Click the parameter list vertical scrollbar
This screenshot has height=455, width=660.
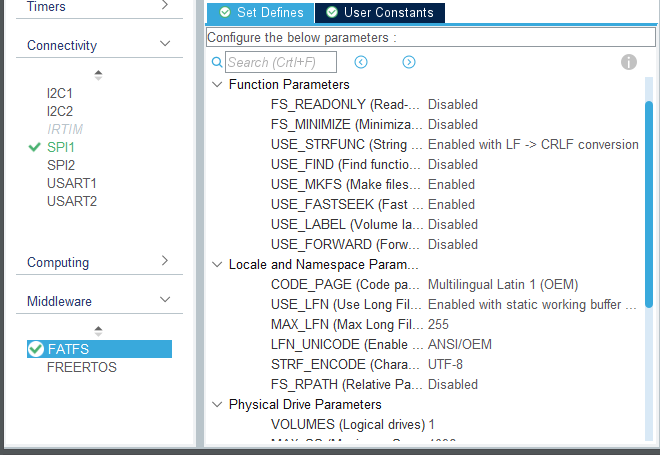click(649, 204)
